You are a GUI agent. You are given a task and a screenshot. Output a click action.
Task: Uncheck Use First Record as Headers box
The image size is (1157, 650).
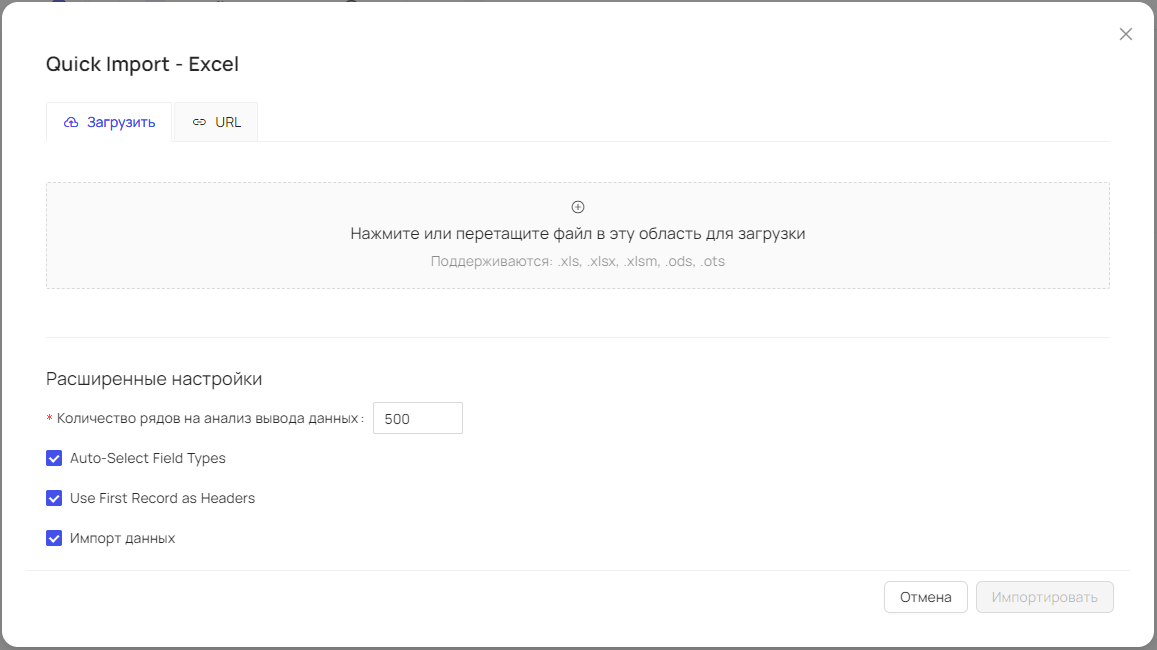pyautogui.click(x=54, y=498)
